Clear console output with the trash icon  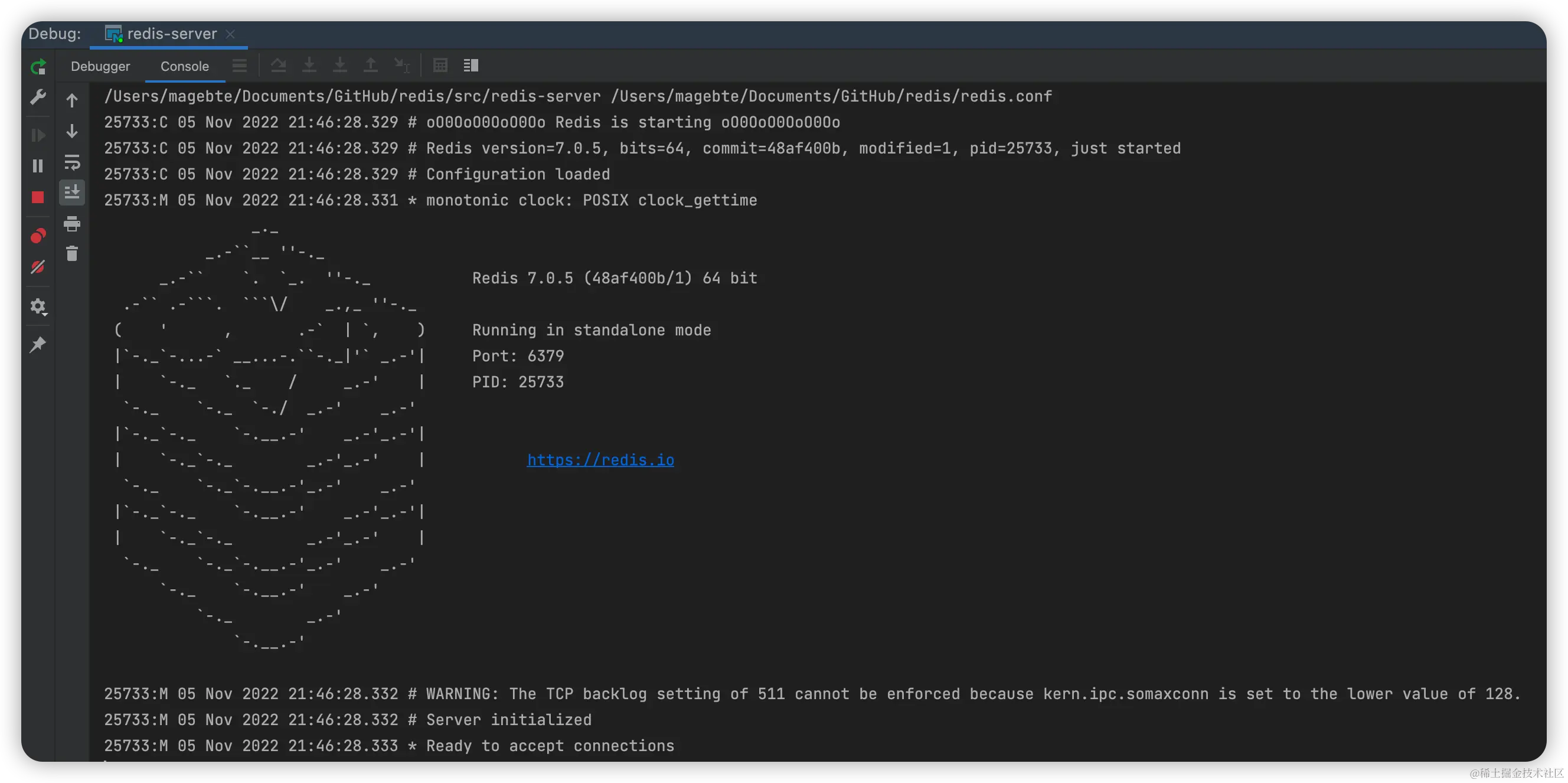tap(72, 254)
